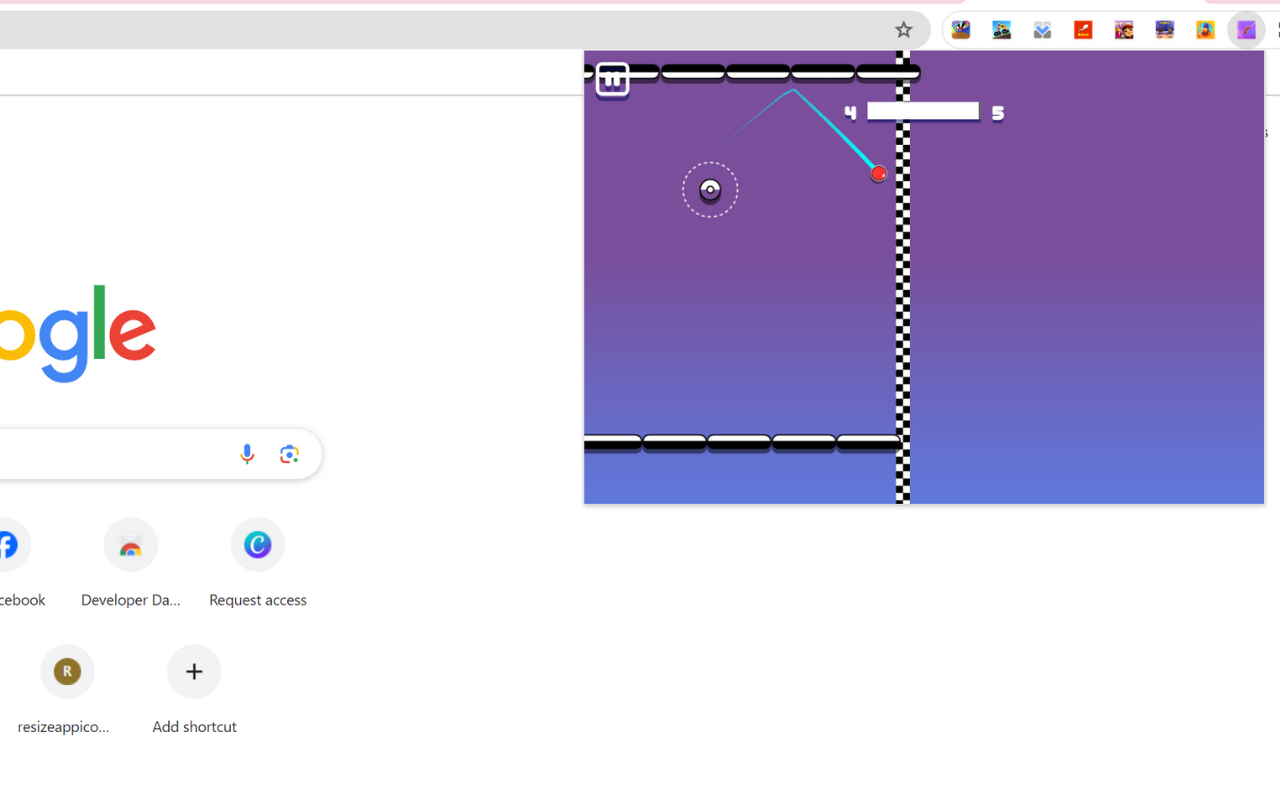This screenshot has height=800, width=1280.
Task: Open the Basket Random bookmark icon
Action: [x=1165, y=30]
